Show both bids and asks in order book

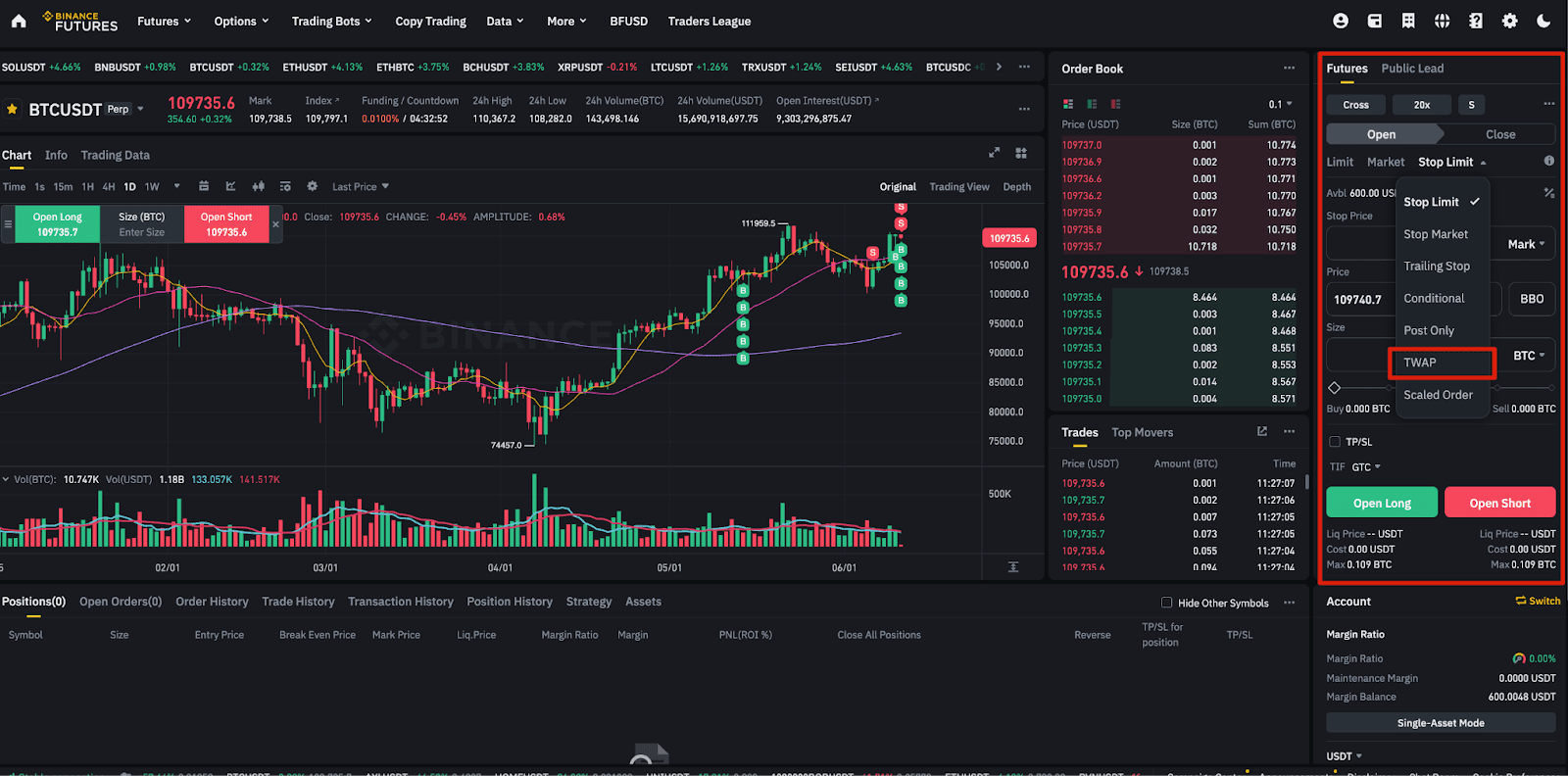click(x=1068, y=104)
